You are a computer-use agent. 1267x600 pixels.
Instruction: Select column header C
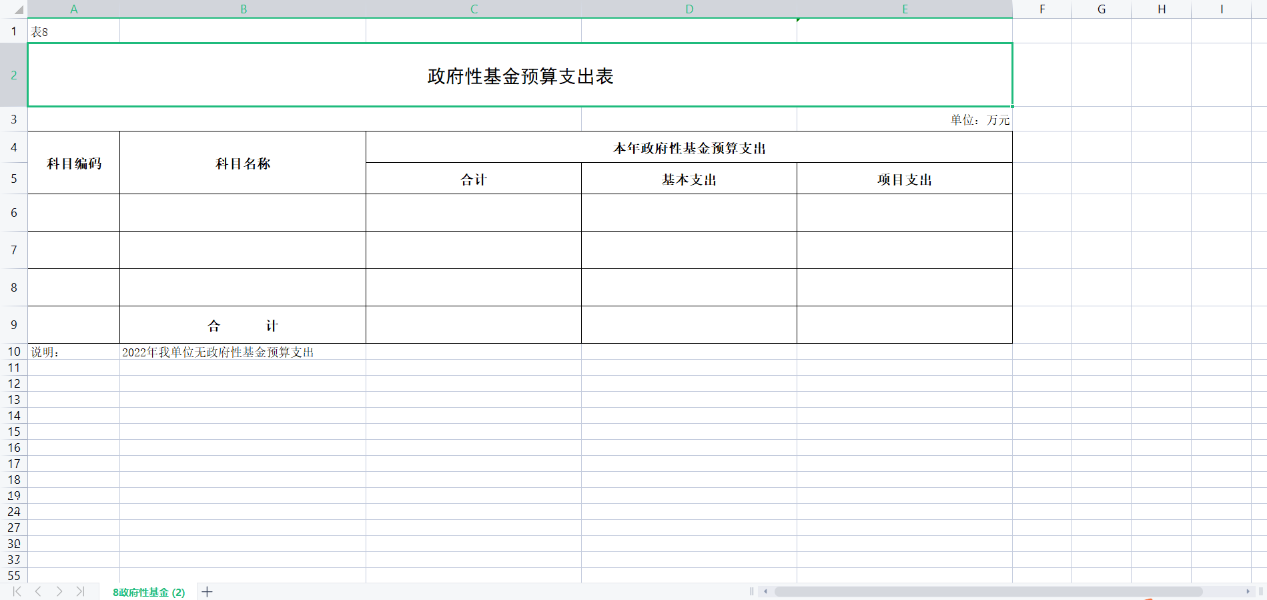[473, 9]
